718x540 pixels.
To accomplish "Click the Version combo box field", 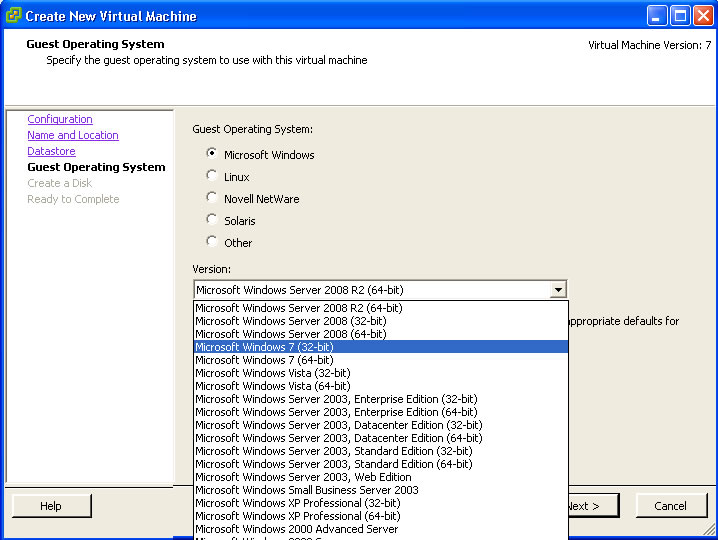I will [x=380, y=289].
